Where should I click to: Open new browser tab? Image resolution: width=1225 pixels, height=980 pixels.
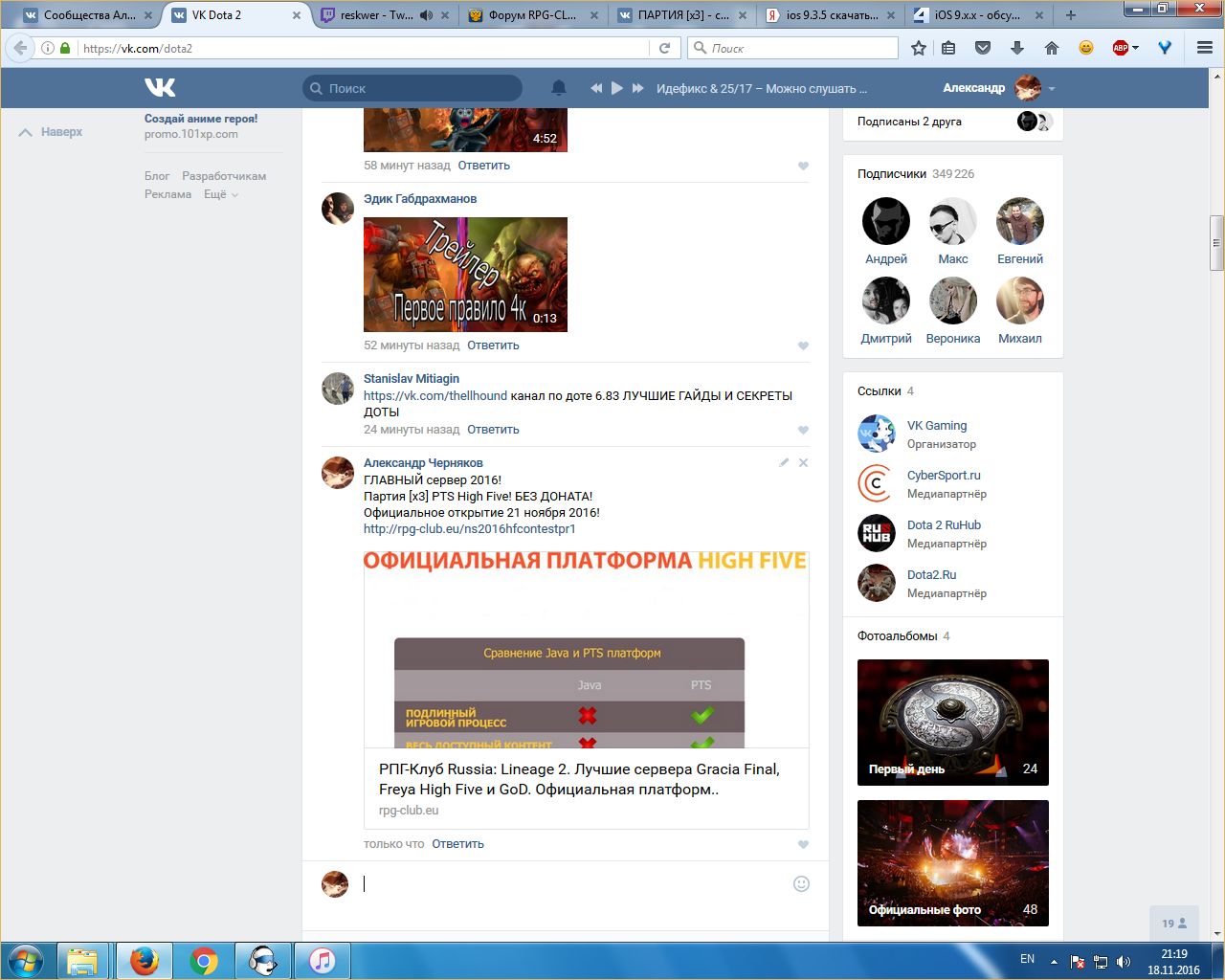tap(1071, 15)
